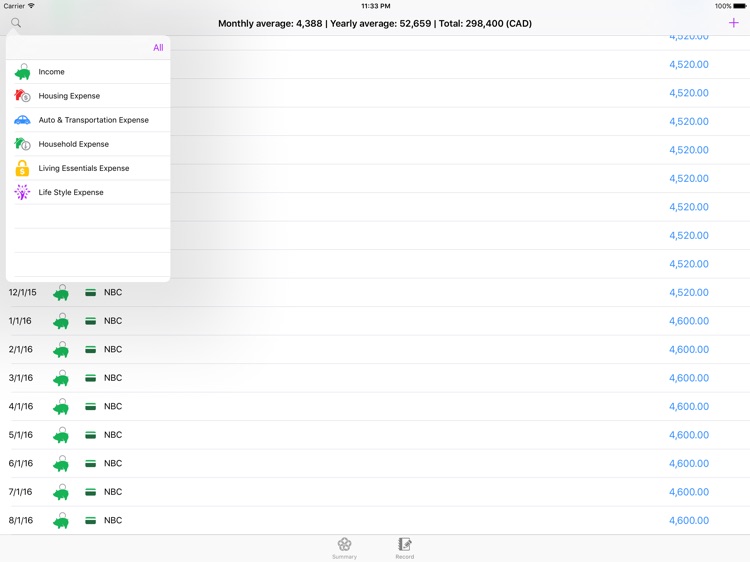Click the yellow padlock Living Essentials icon
The image size is (750, 562).
(22, 168)
